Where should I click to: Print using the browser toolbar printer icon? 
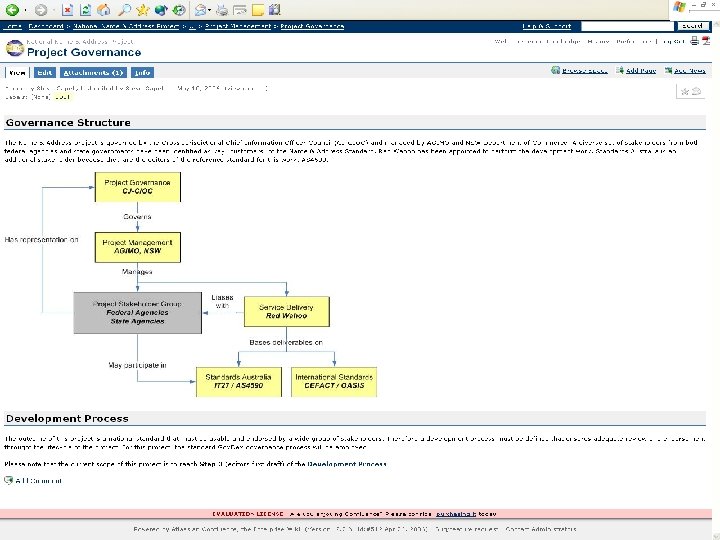pos(222,10)
